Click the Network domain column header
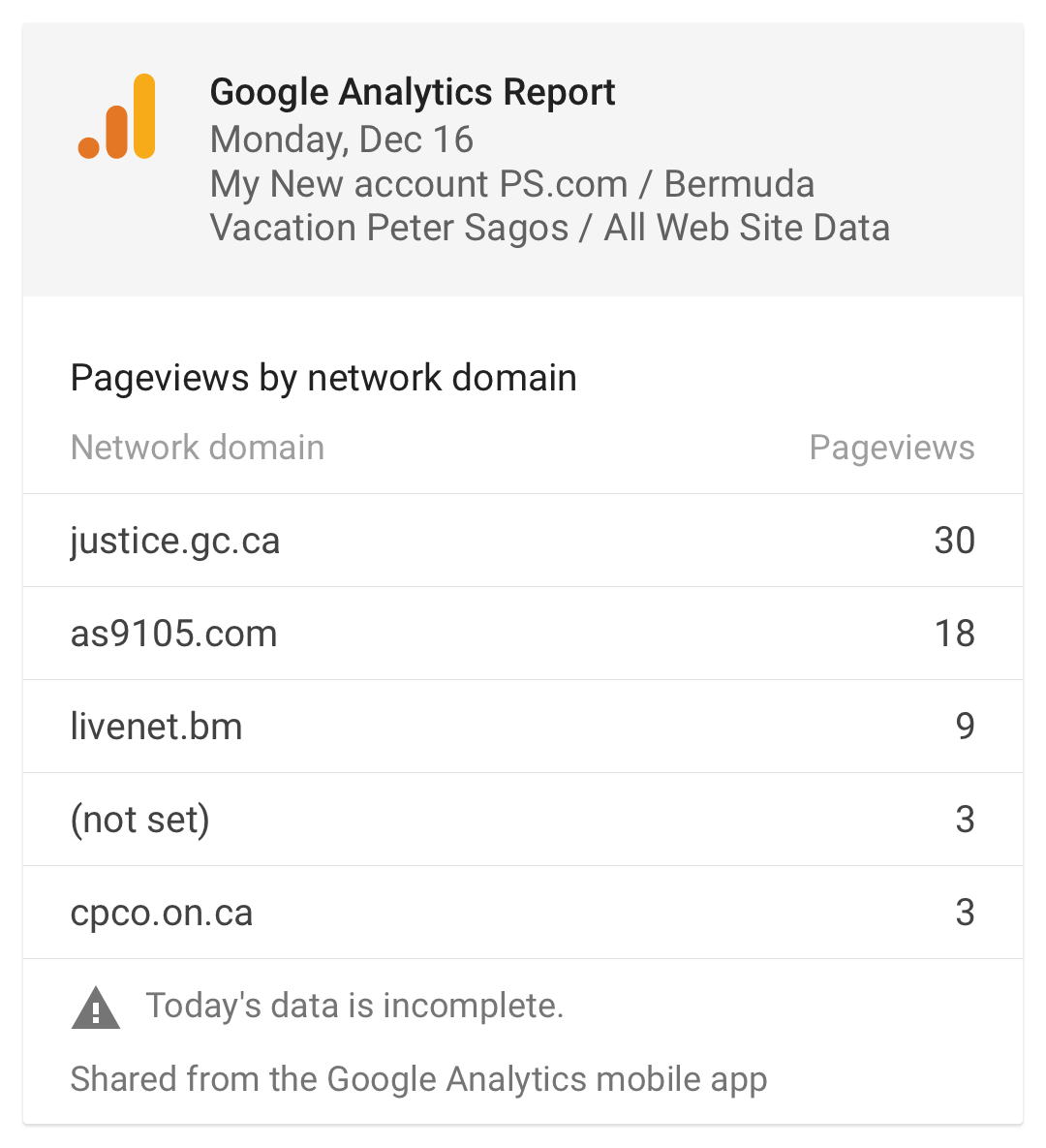1046x1148 pixels. 198,448
